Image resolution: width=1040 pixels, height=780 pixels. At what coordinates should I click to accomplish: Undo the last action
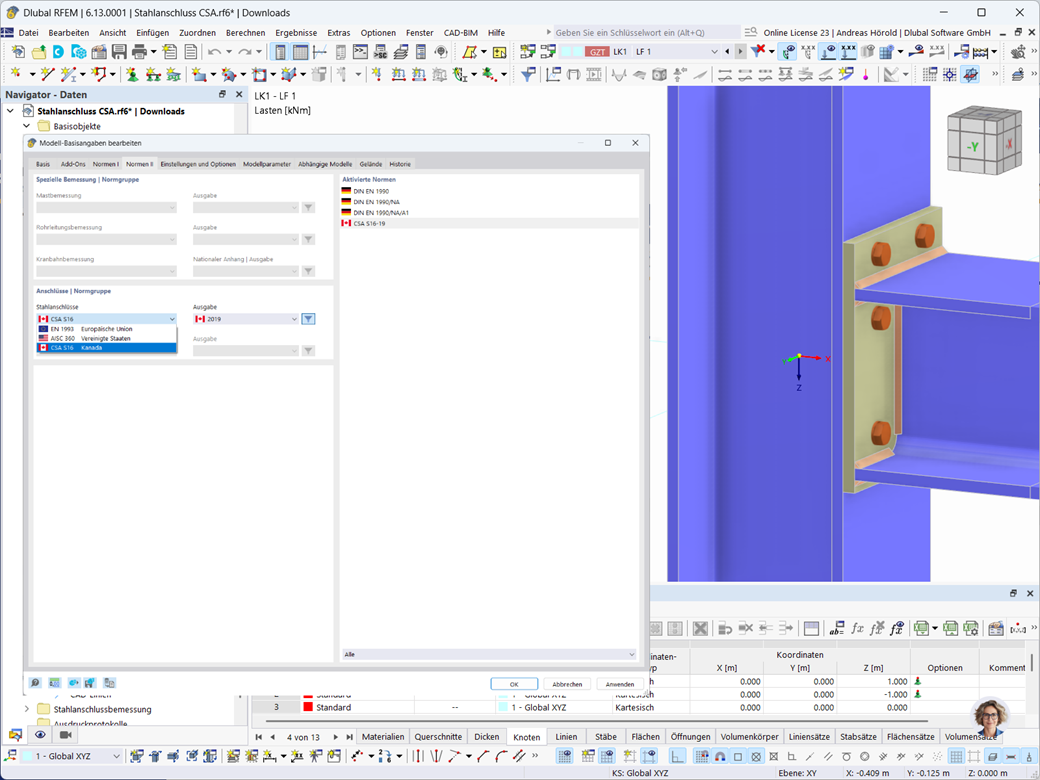coord(214,52)
